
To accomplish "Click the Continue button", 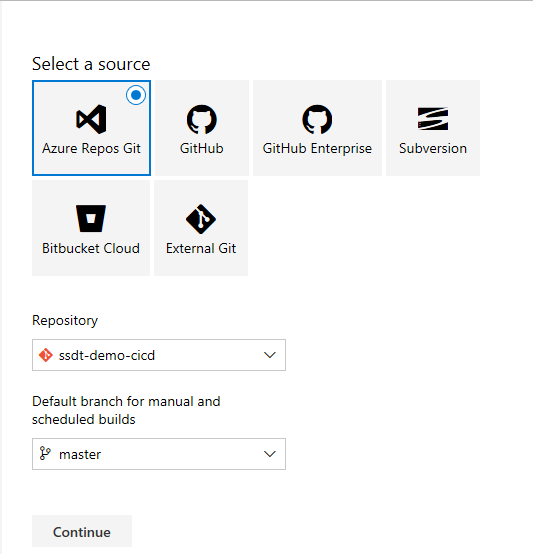I will [82, 531].
